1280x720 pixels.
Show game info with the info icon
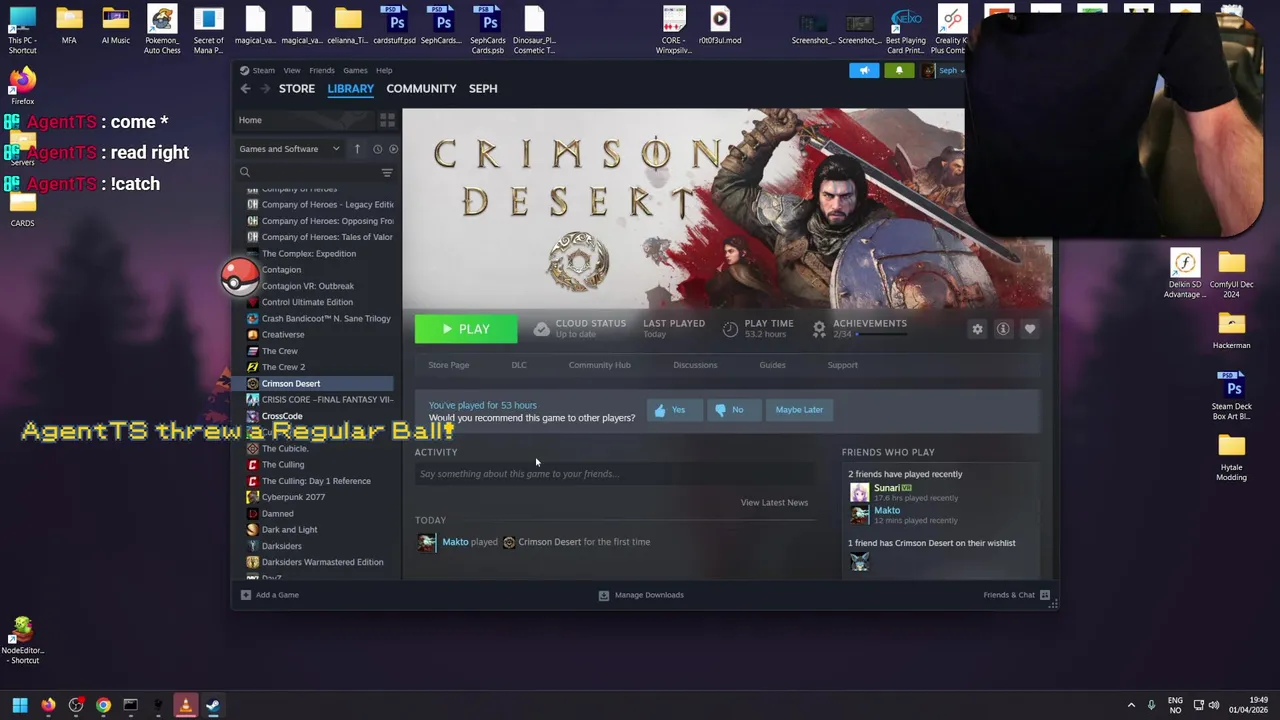[x=1003, y=329]
